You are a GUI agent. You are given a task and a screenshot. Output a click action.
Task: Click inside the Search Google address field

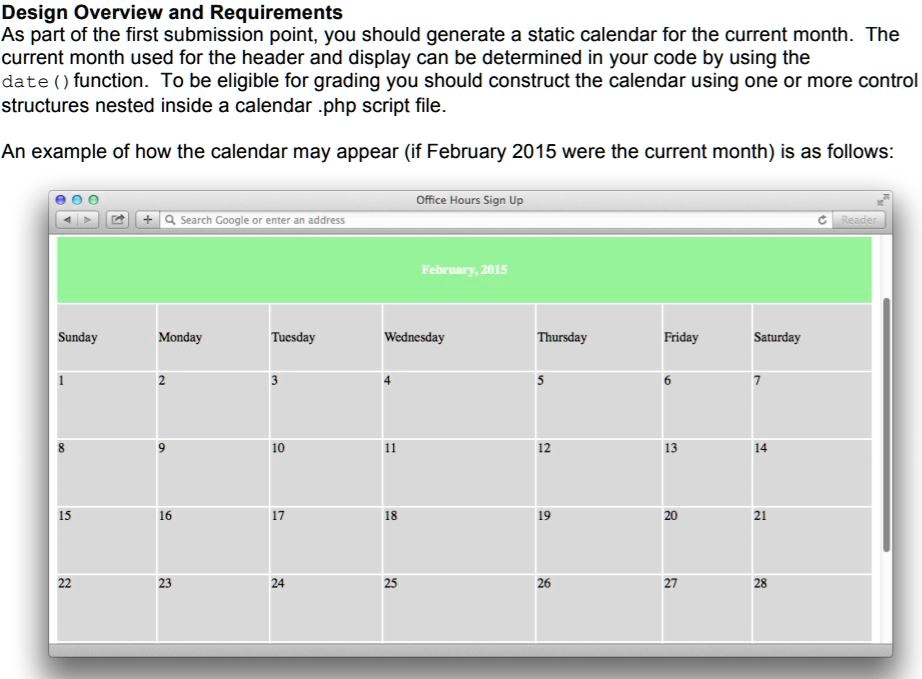coord(400,219)
